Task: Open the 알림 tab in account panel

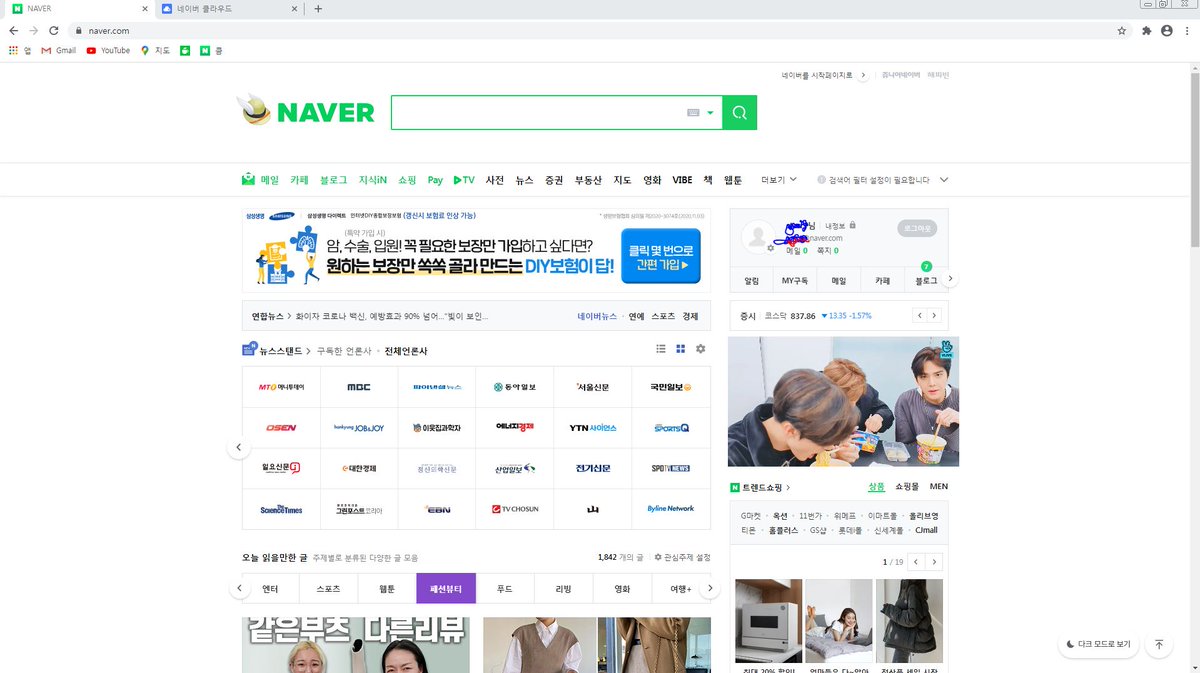Action: 751,281
